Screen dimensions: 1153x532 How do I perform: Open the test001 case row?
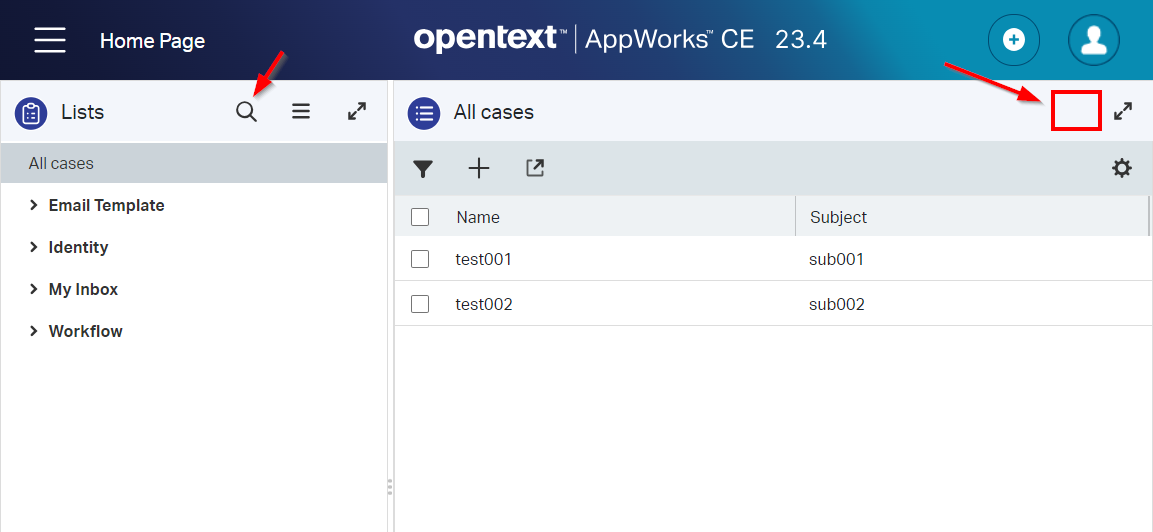[x=484, y=259]
